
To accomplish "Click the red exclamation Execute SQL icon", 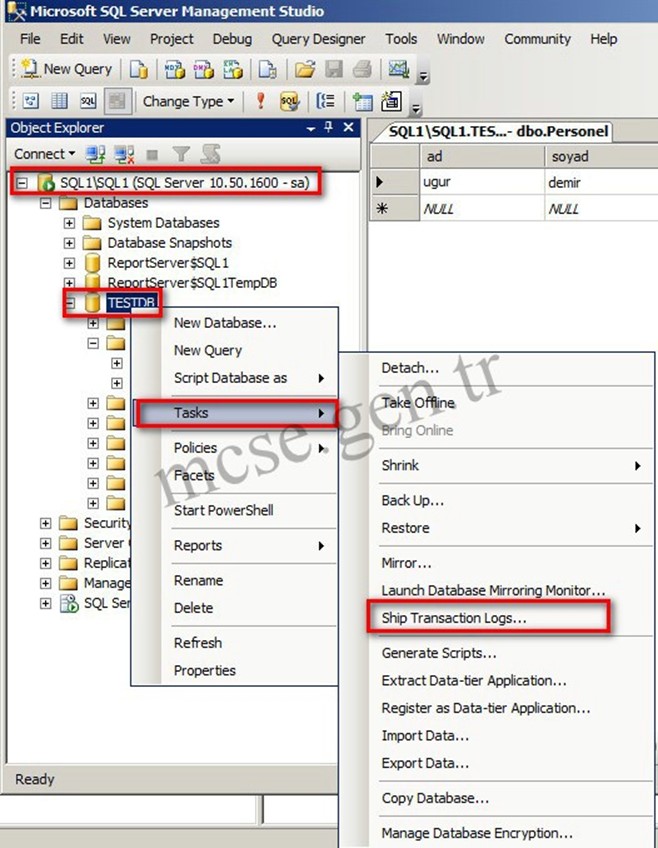I will (261, 101).
